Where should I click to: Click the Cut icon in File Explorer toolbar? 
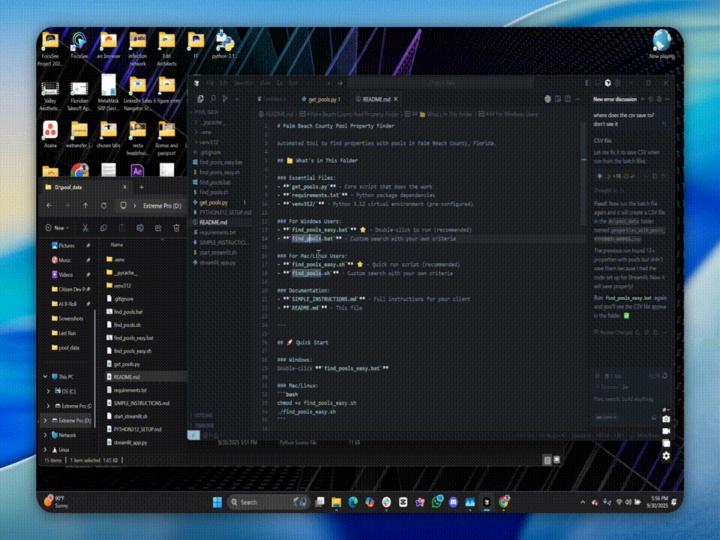coord(85,228)
